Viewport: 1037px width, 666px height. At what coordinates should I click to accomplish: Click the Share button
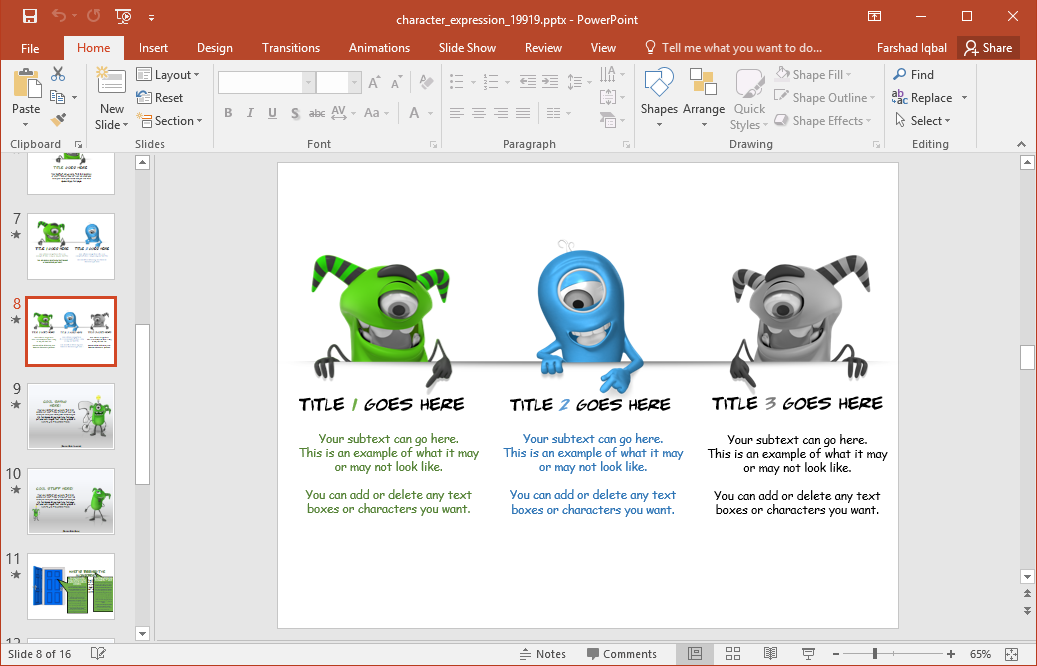click(988, 48)
